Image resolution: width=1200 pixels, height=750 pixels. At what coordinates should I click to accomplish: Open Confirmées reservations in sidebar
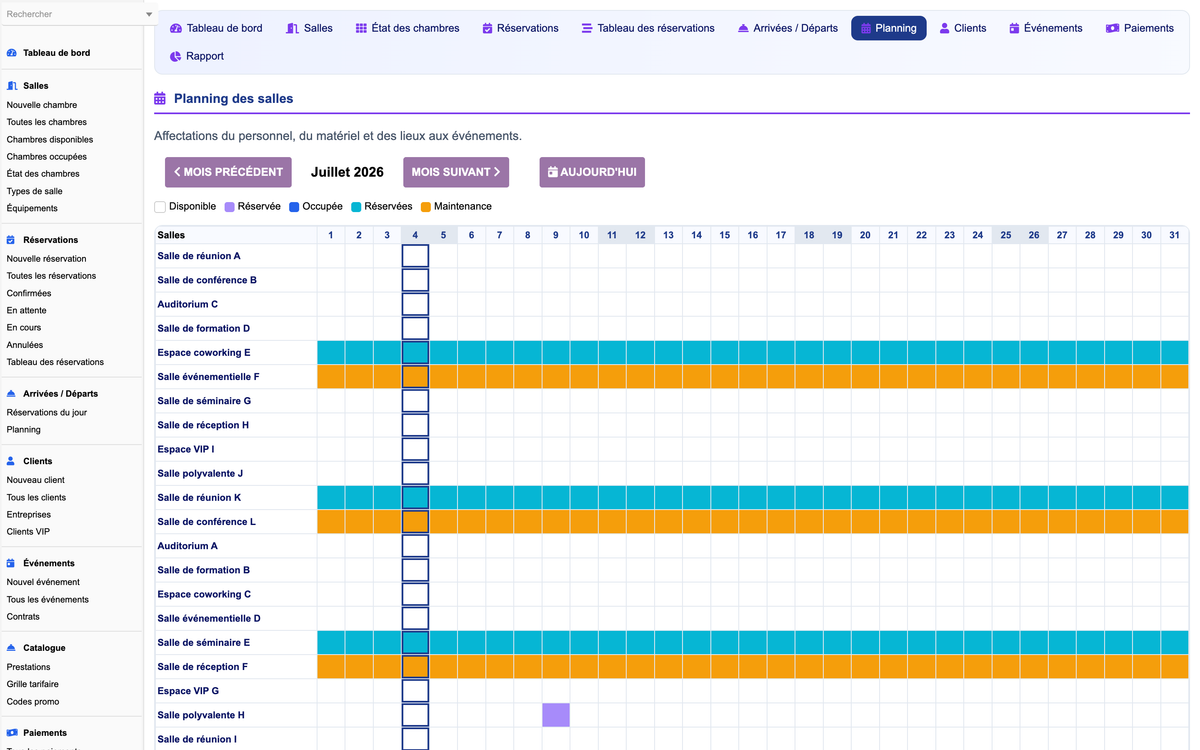point(29,293)
